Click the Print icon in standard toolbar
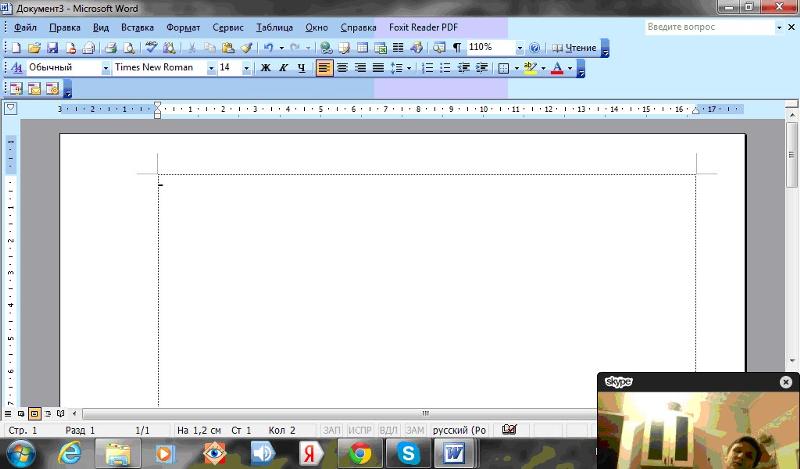Image resolution: width=800 pixels, height=469 pixels. tap(111, 48)
